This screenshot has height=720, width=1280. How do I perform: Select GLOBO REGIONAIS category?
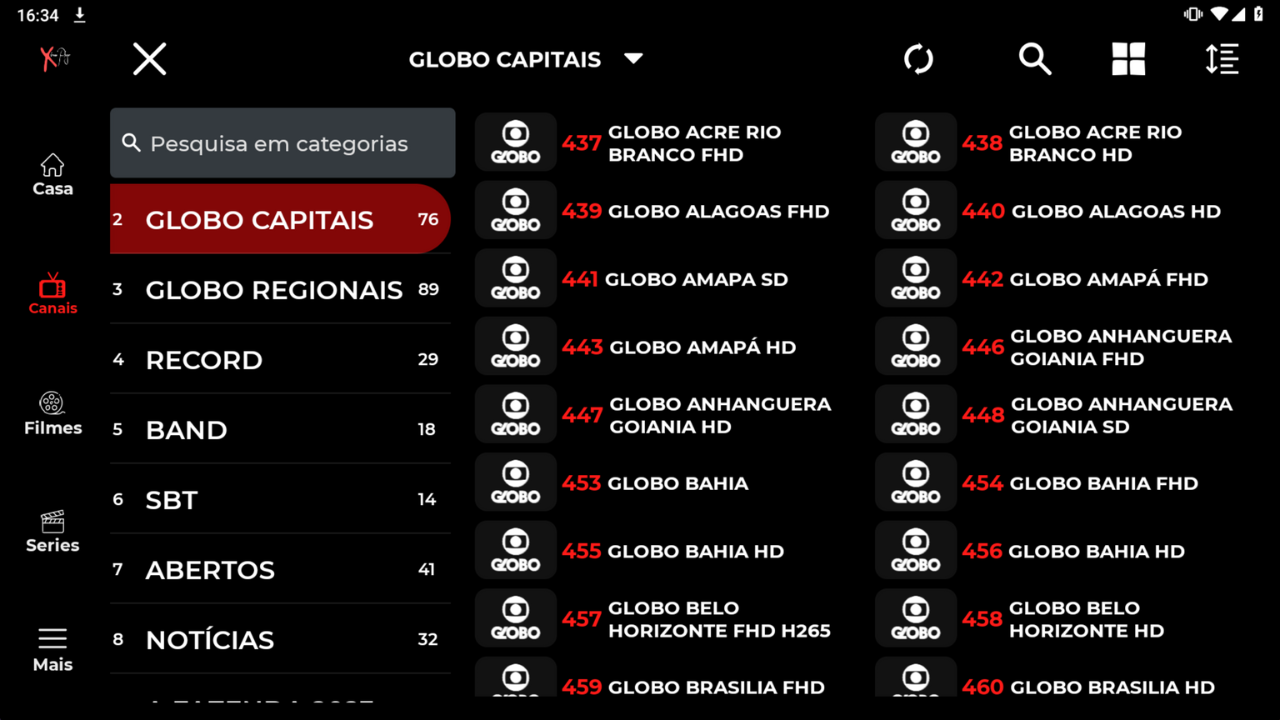[x=274, y=290]
